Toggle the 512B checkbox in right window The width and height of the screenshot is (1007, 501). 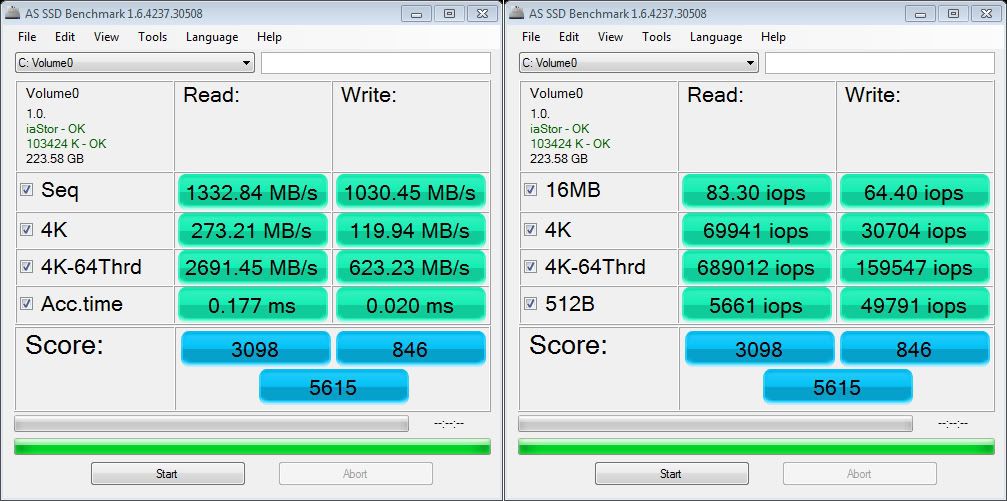click(x=530, y=304)
